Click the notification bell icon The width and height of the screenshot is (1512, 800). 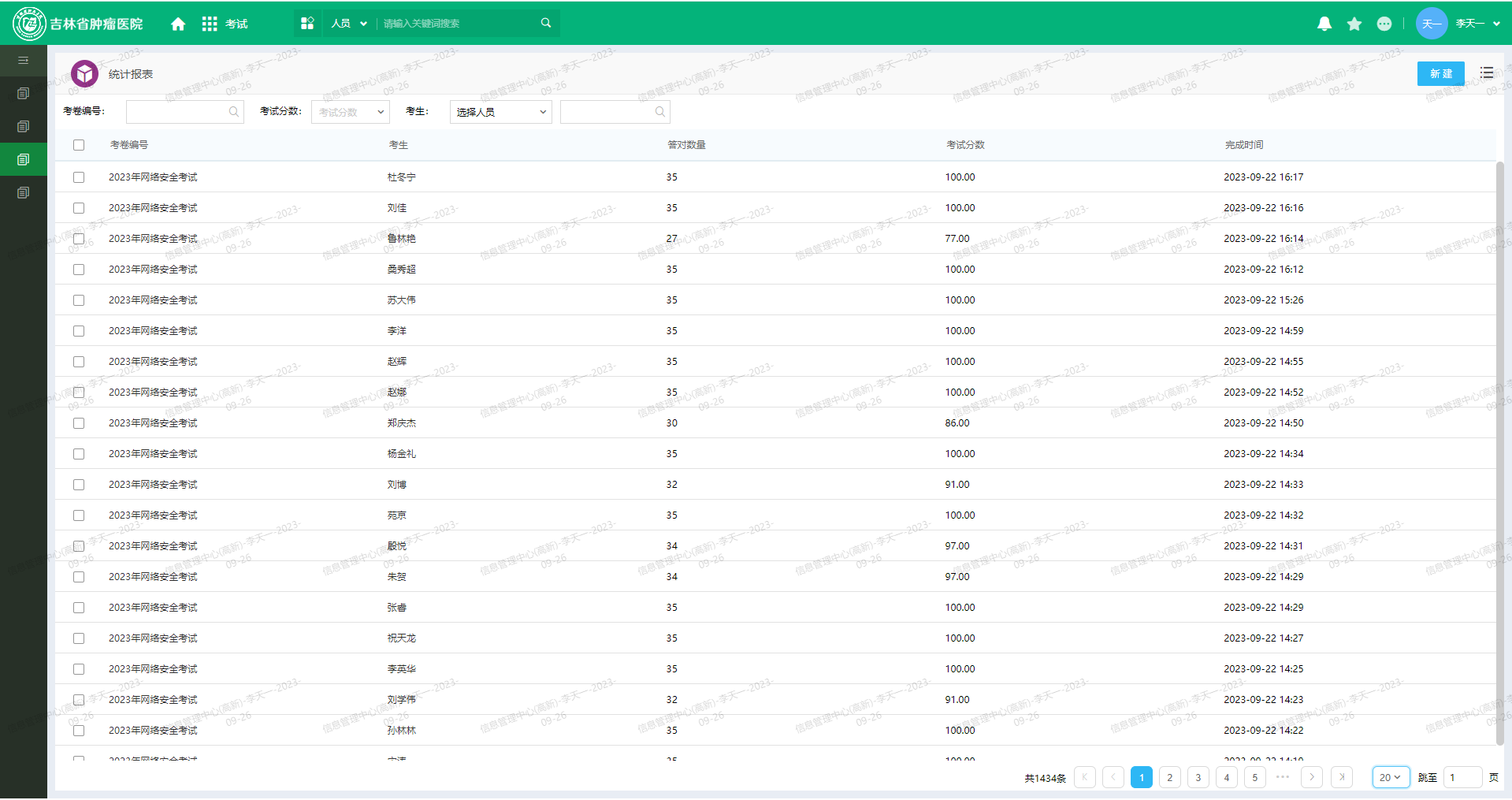pos(1324,24)
